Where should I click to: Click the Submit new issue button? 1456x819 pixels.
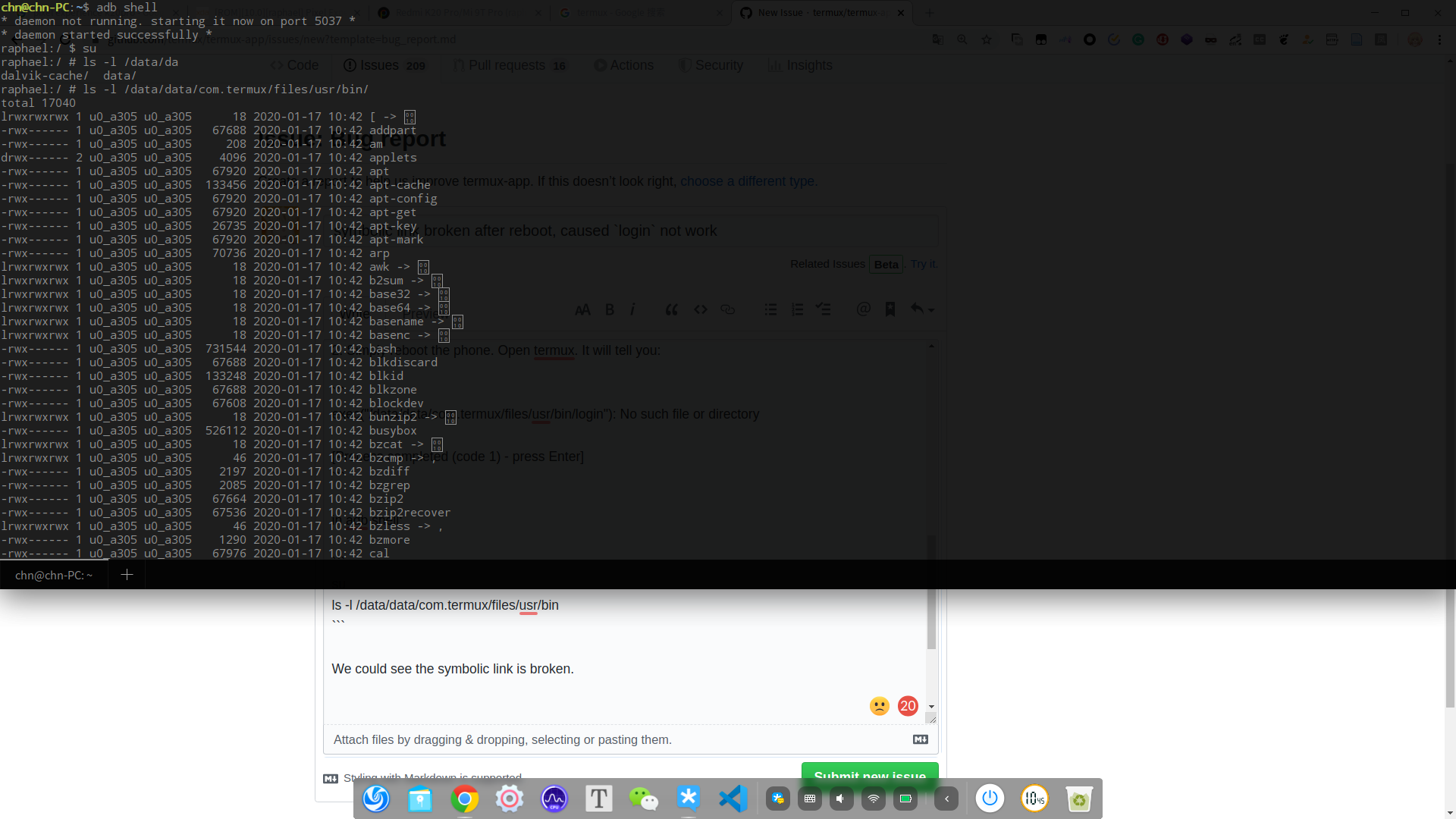tap(869, 777)
